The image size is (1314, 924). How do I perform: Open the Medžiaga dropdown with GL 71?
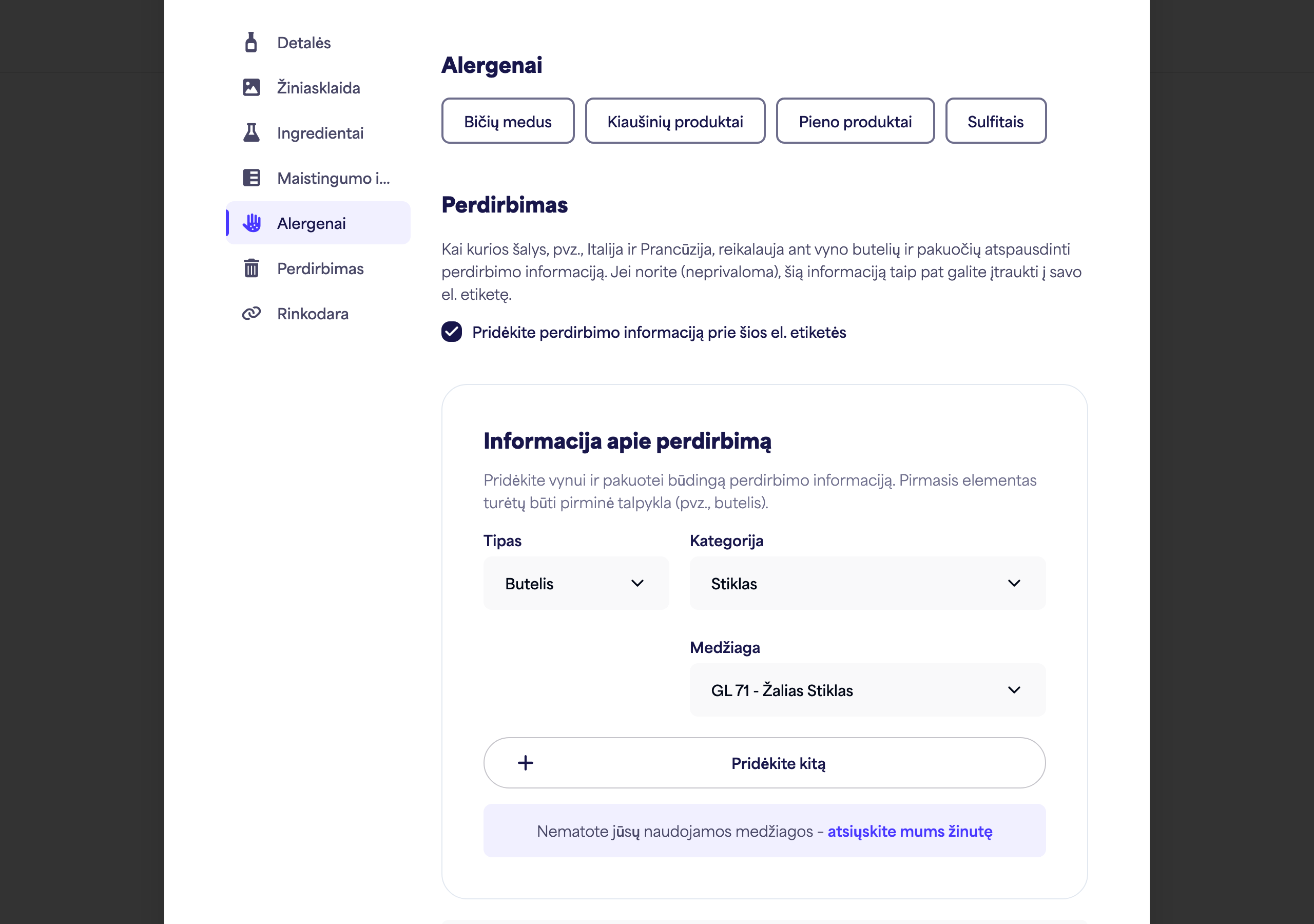tap(867, 690)
